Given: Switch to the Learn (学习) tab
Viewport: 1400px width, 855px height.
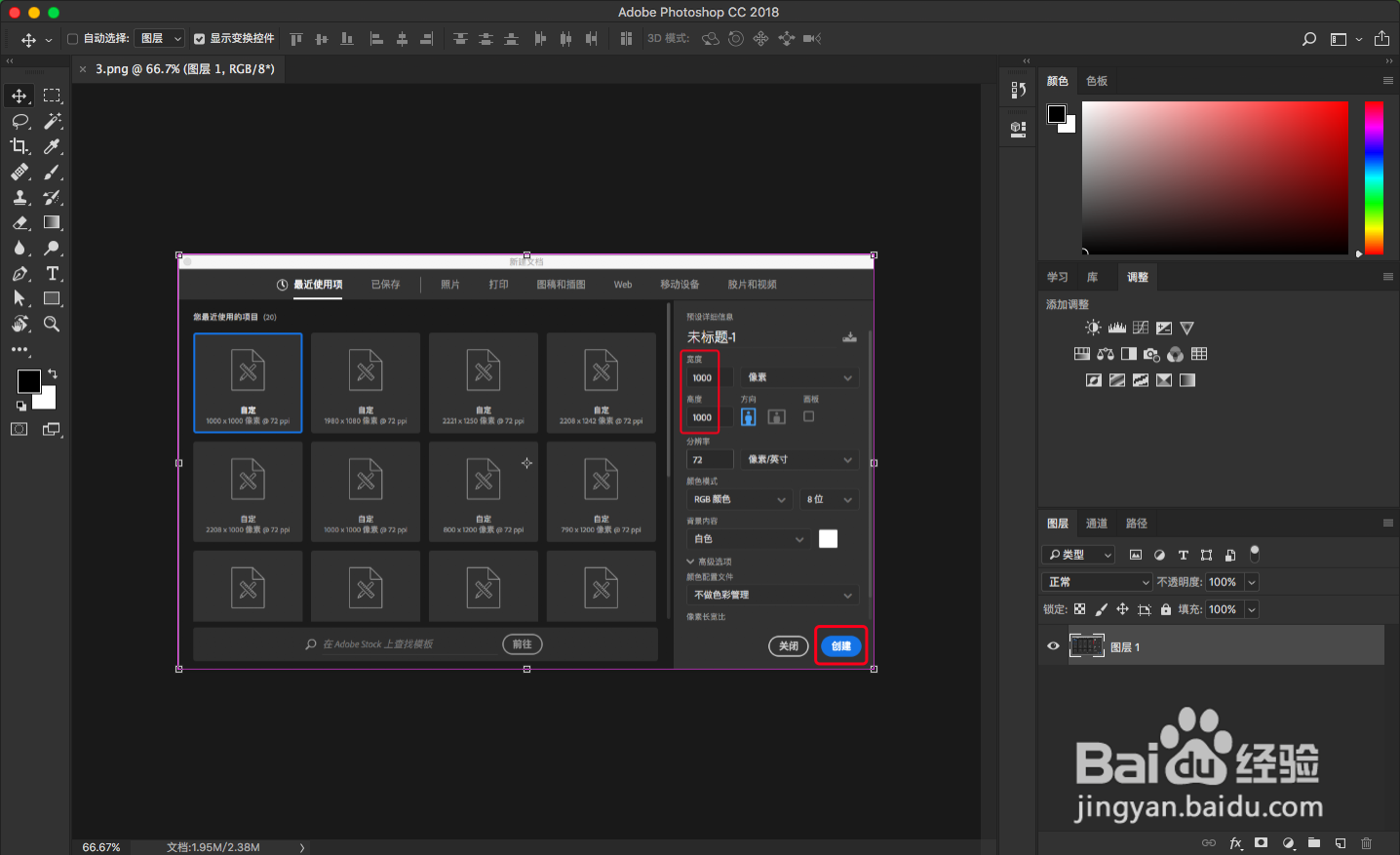Looking at the screenshot, I should [1058, 277].
